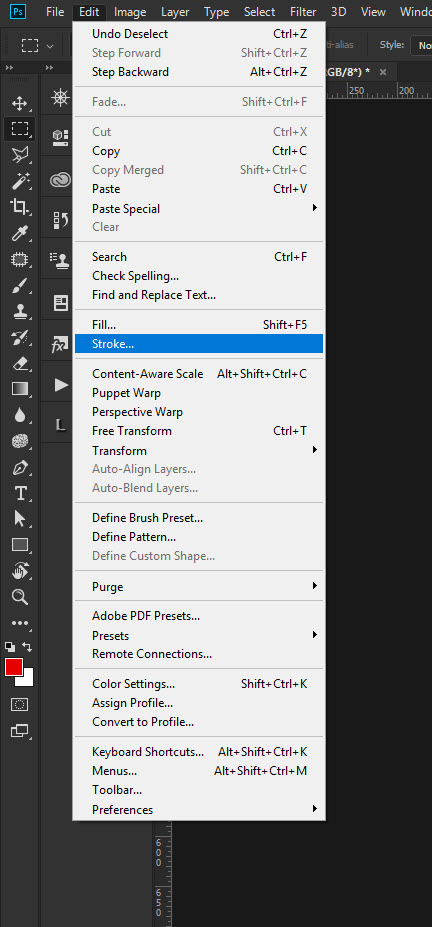Open the Layer menu
The image size is (432, 927).
[x=175, y=12]
